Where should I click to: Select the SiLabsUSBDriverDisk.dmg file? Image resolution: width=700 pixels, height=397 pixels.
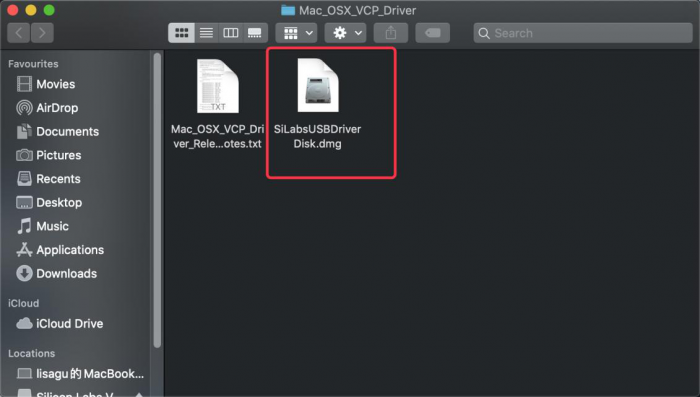318,104
